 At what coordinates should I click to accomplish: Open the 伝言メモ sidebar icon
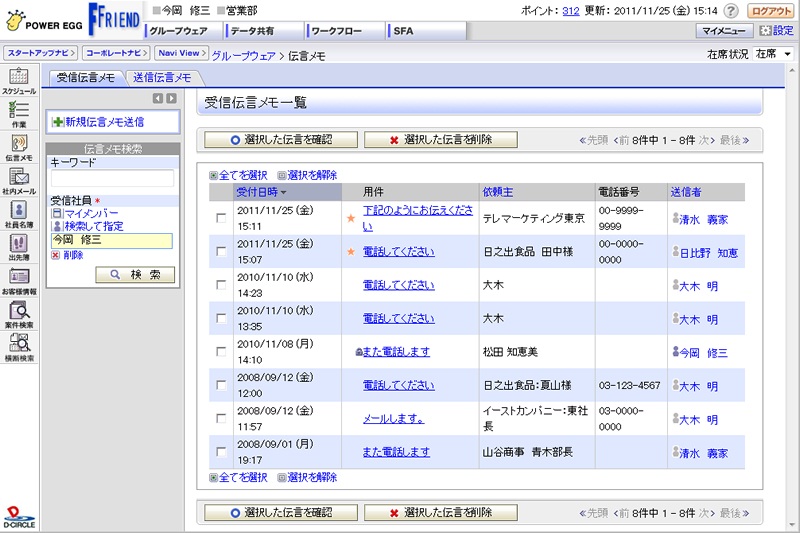coord(19,147)
